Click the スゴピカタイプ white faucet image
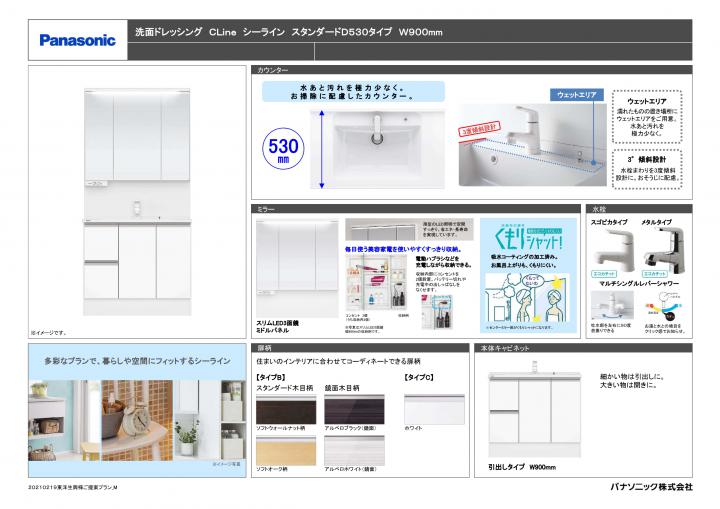The image size is (720, 509). tap(612, 250)
